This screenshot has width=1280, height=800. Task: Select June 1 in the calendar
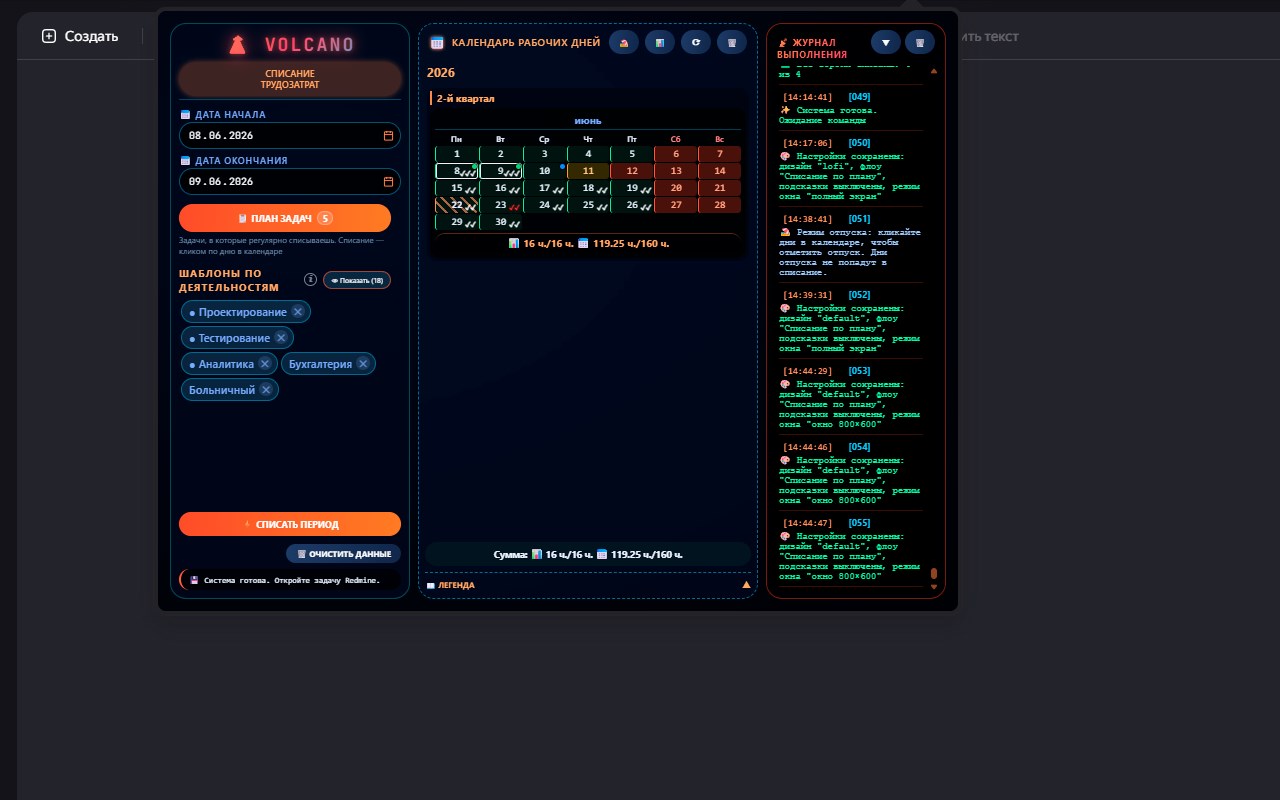(457, 154)
